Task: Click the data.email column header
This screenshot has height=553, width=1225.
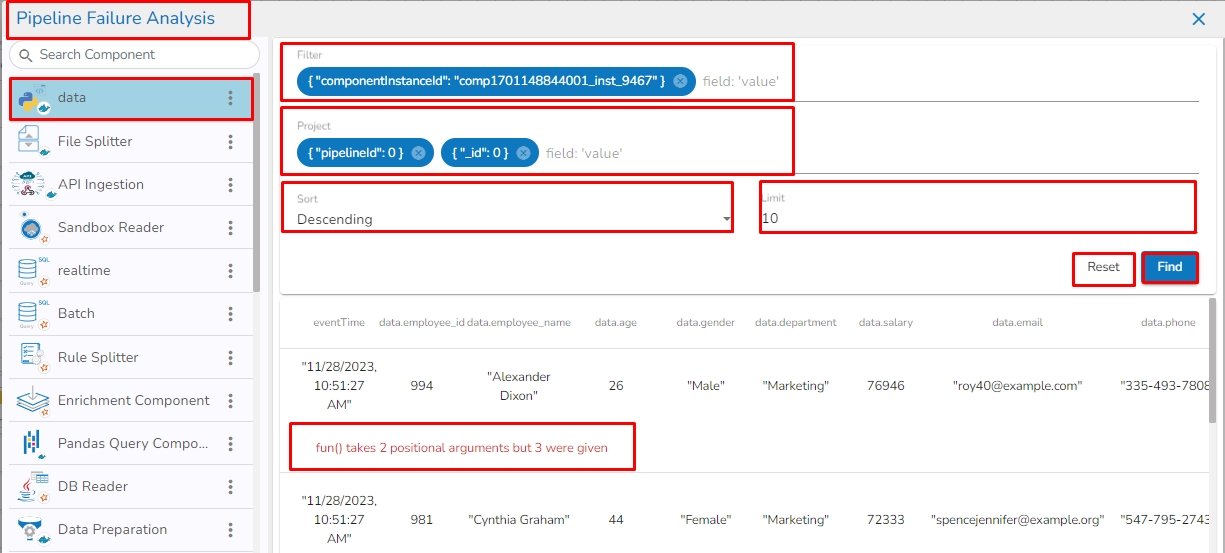Action: click(x=1017, y=323)
